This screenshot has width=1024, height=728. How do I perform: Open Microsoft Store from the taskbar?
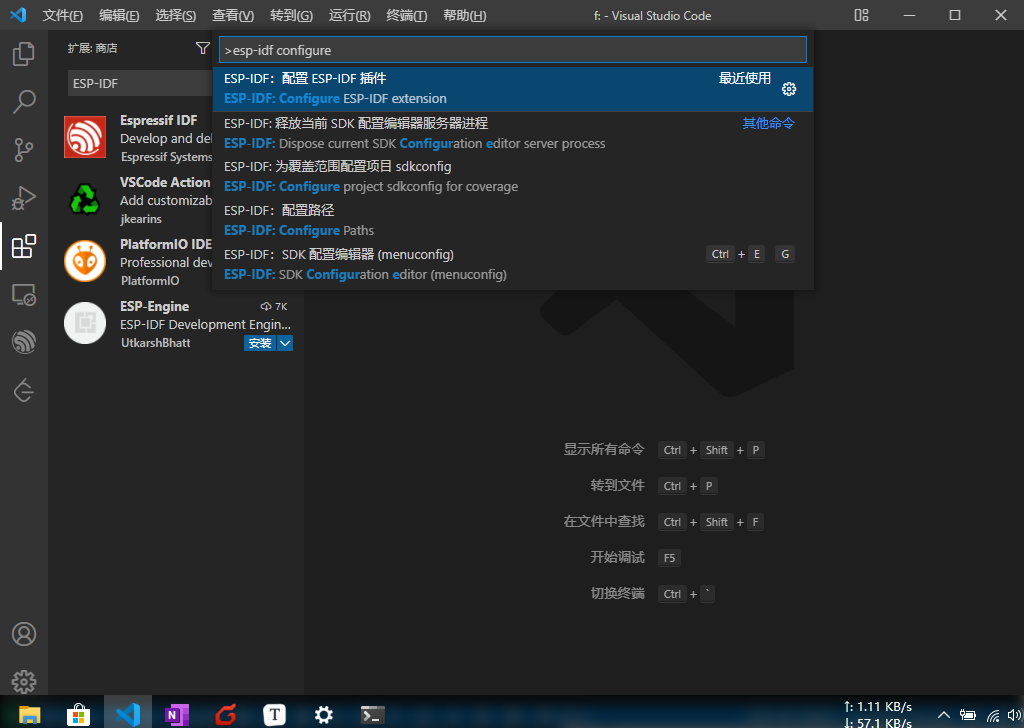[78, 715]
